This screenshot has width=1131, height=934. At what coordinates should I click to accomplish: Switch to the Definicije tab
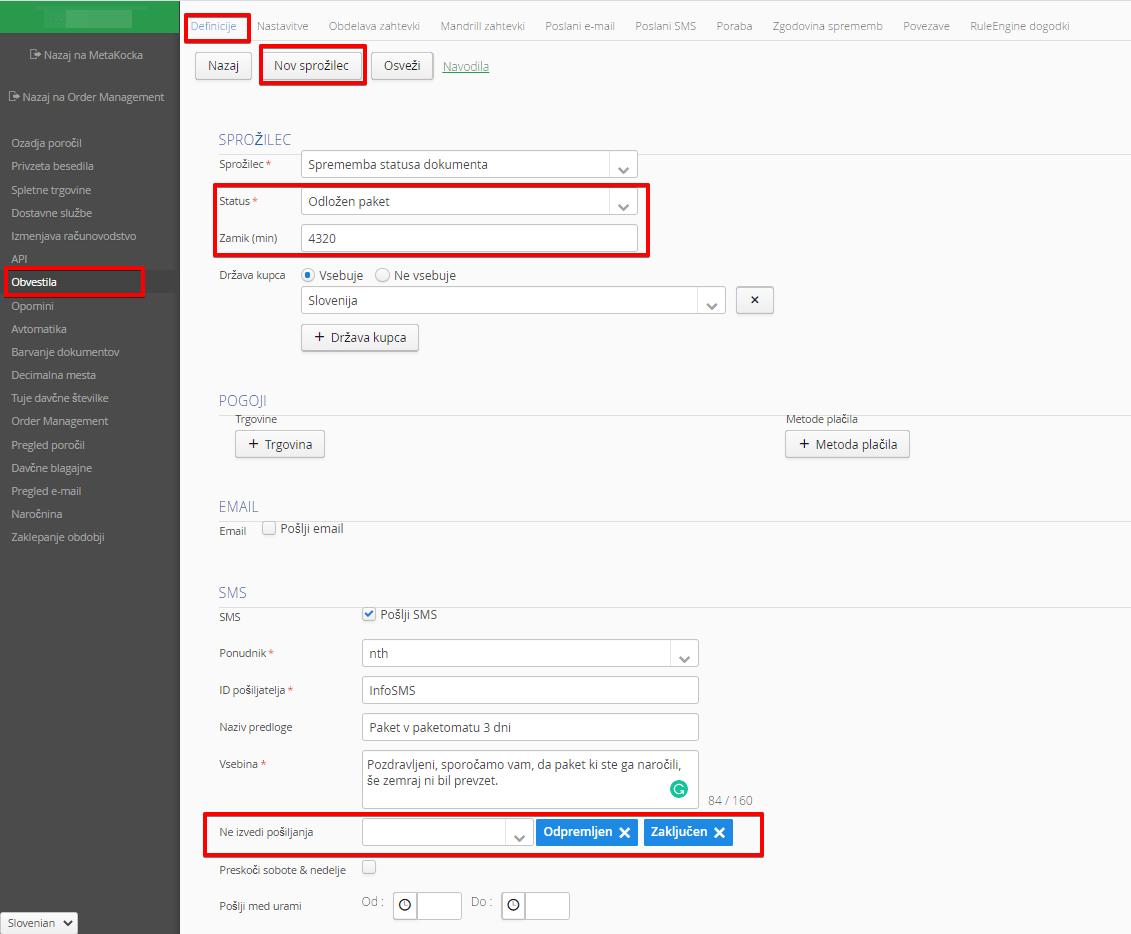pos(214,26)
